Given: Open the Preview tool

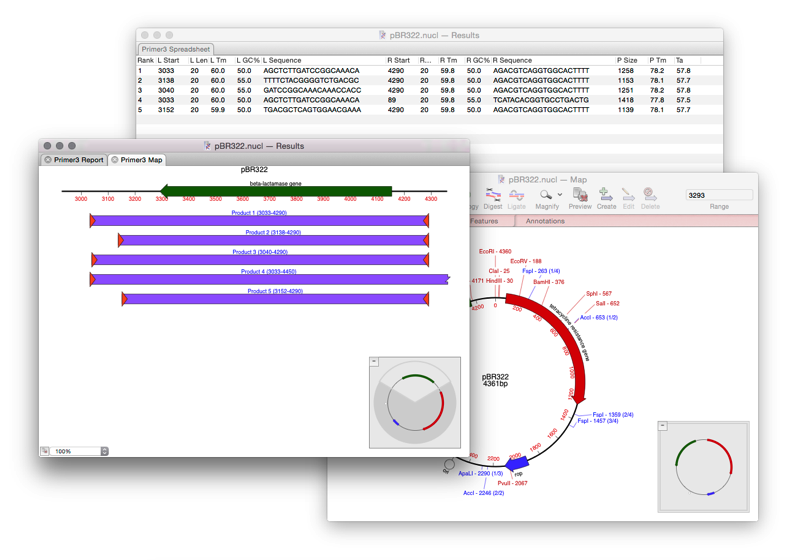Looking at the screenshot, I should click(x=580, y=197).
